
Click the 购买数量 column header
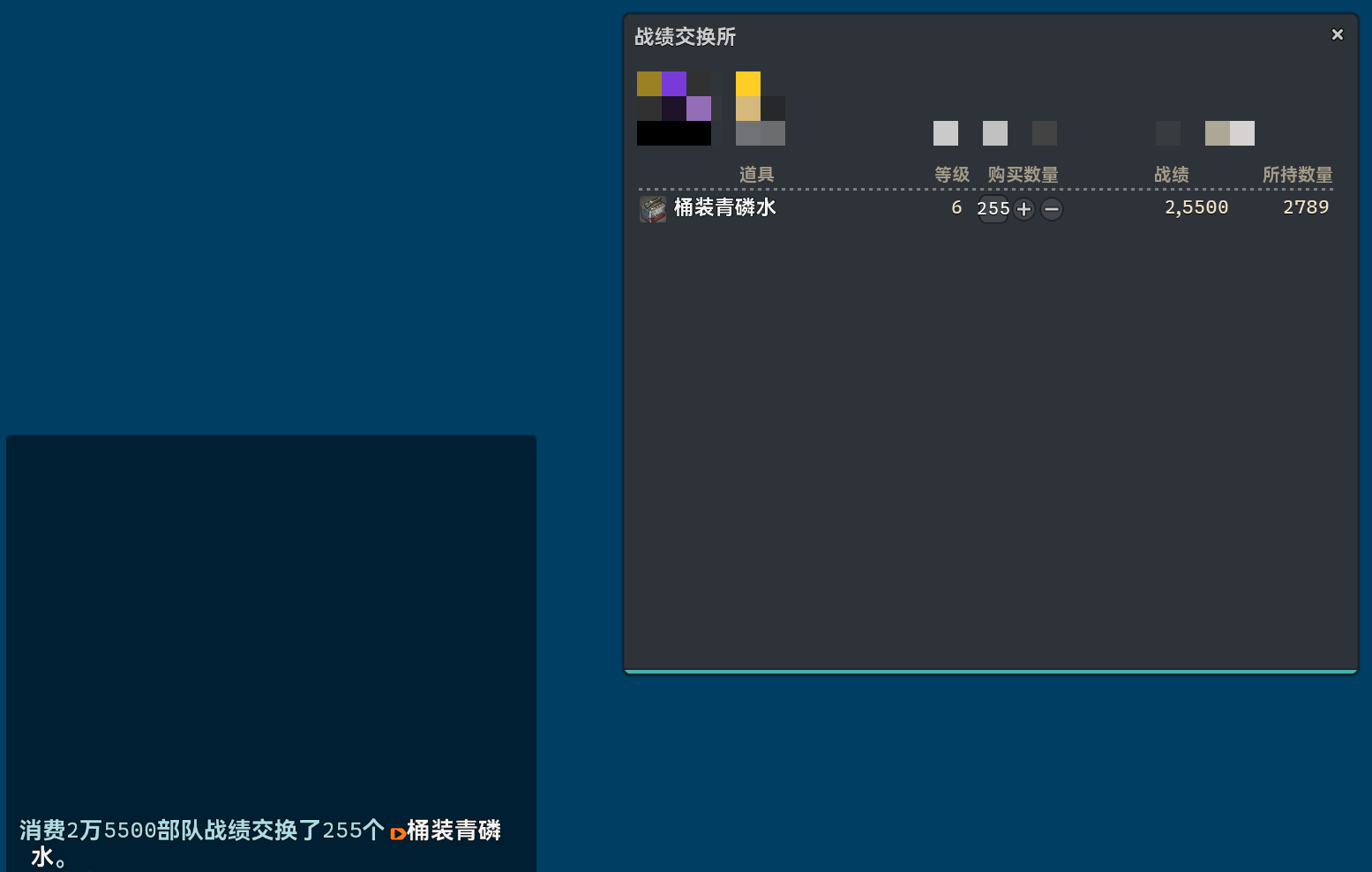(1023, 175)
